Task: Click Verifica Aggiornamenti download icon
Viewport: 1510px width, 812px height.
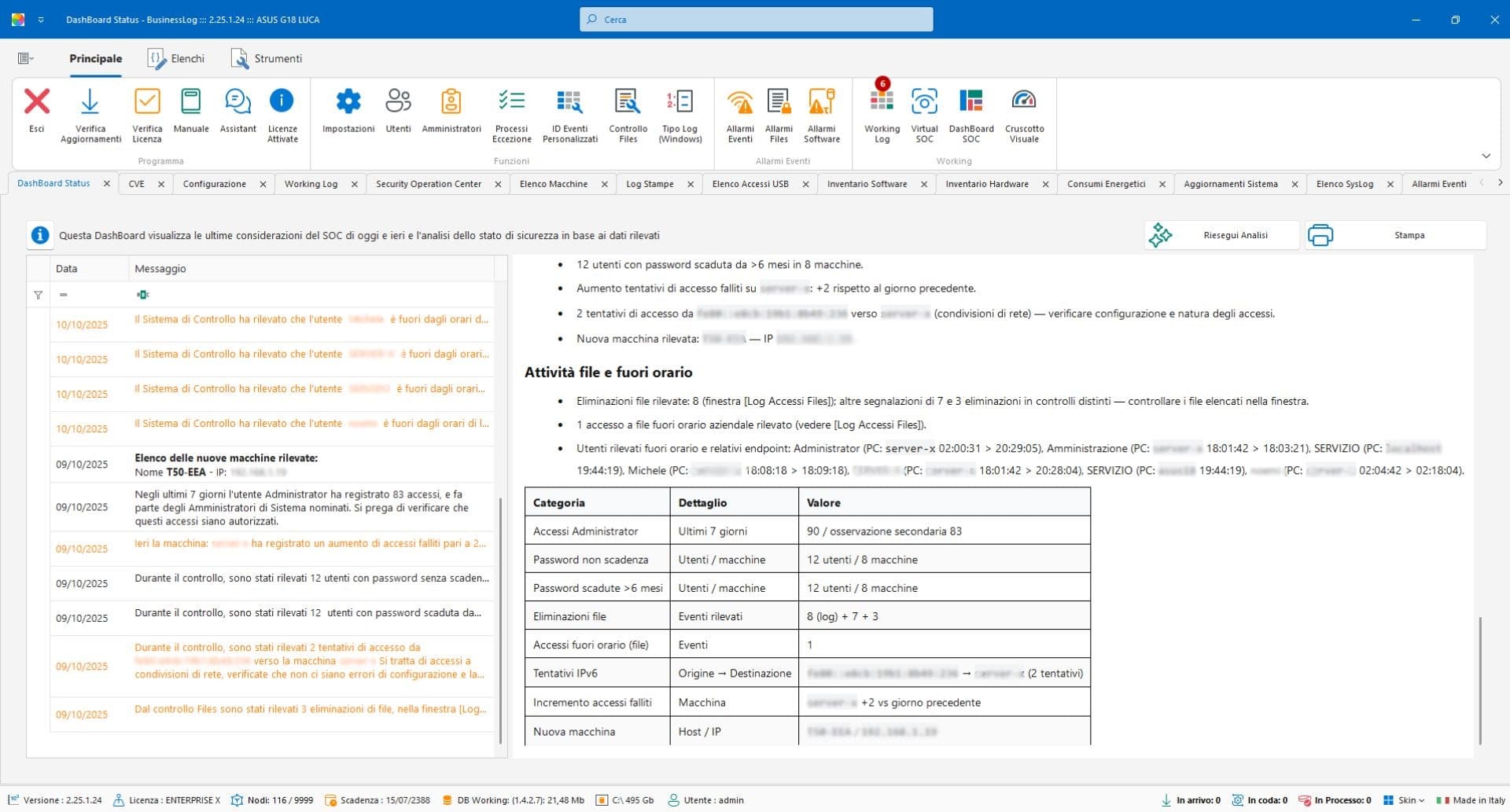Action: pyautogui.click(x=90, y=114)
